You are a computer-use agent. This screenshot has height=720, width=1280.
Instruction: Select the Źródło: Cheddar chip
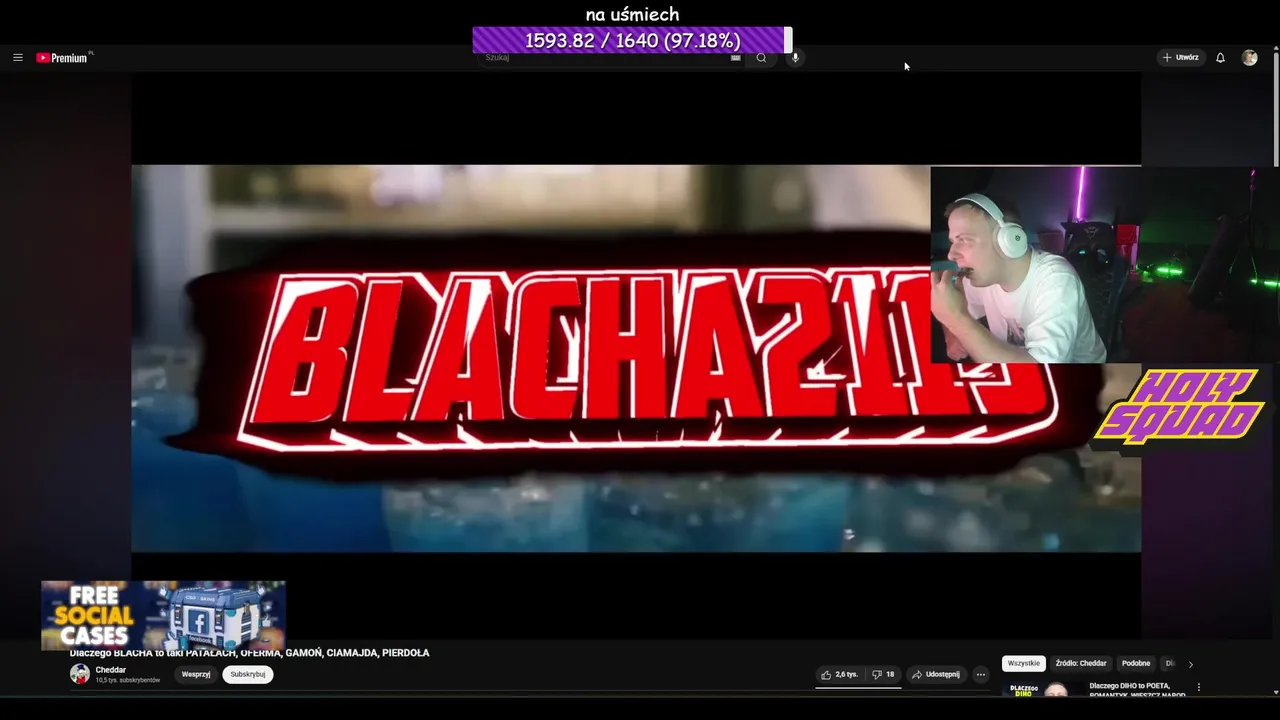pyautogui.click(x=1081, y=663)
